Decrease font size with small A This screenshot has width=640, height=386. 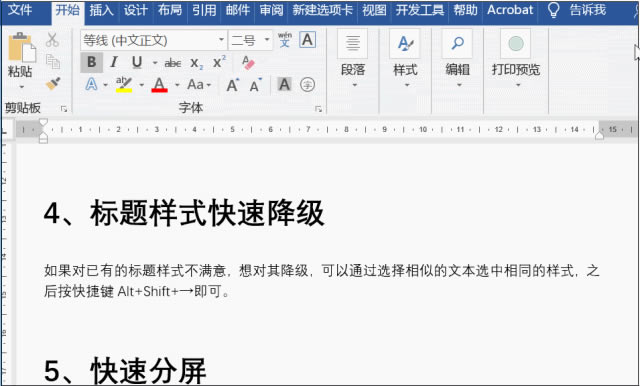click(256, 85)
